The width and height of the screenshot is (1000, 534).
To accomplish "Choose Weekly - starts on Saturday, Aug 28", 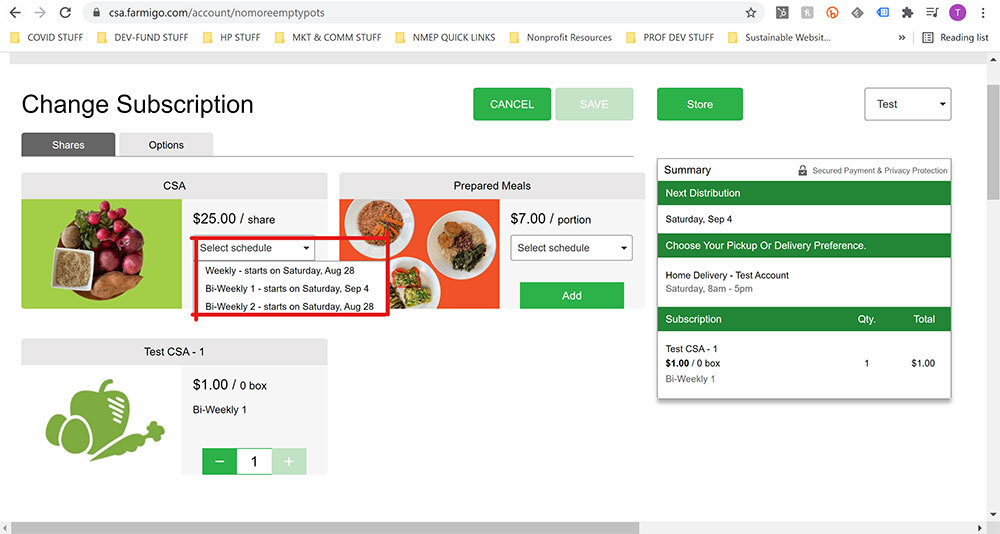I will (x=279, y=271).
